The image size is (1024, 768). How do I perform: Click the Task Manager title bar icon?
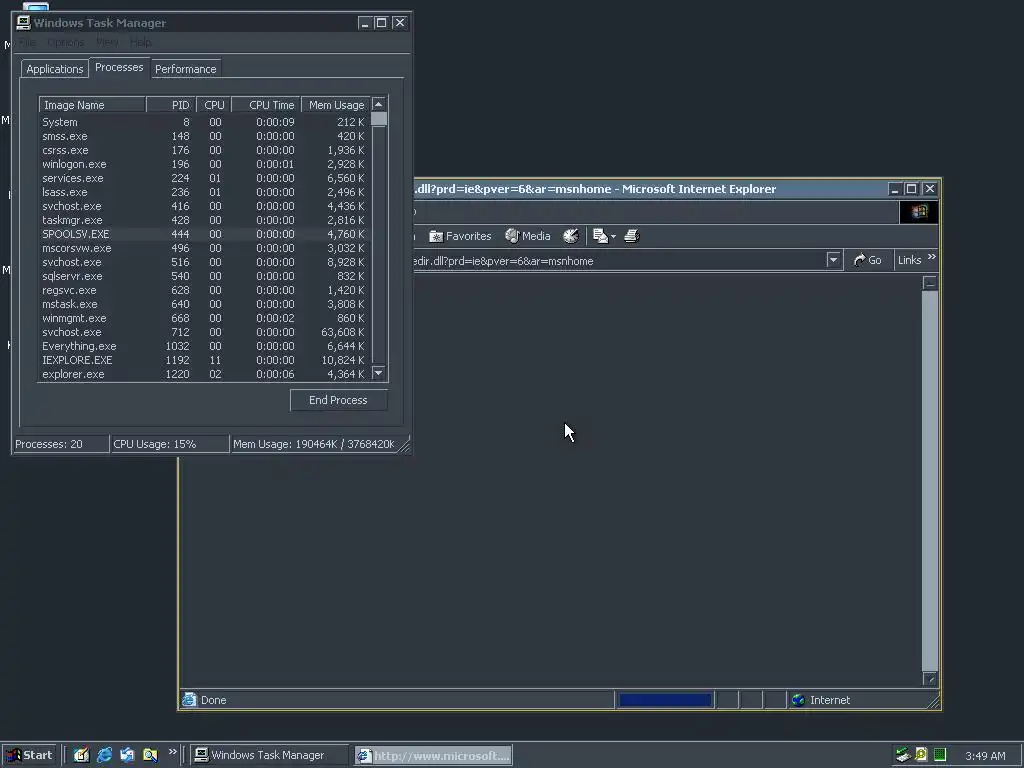click(24, 23)
